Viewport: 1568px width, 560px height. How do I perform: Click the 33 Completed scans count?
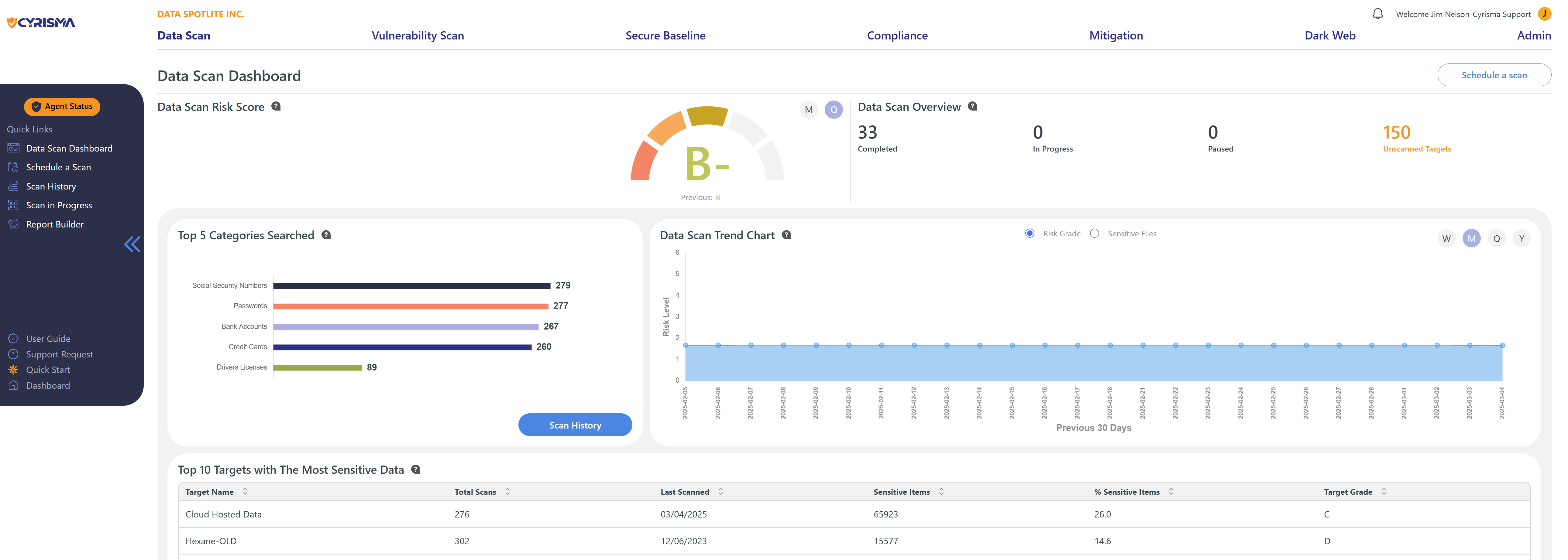point(877,138)
